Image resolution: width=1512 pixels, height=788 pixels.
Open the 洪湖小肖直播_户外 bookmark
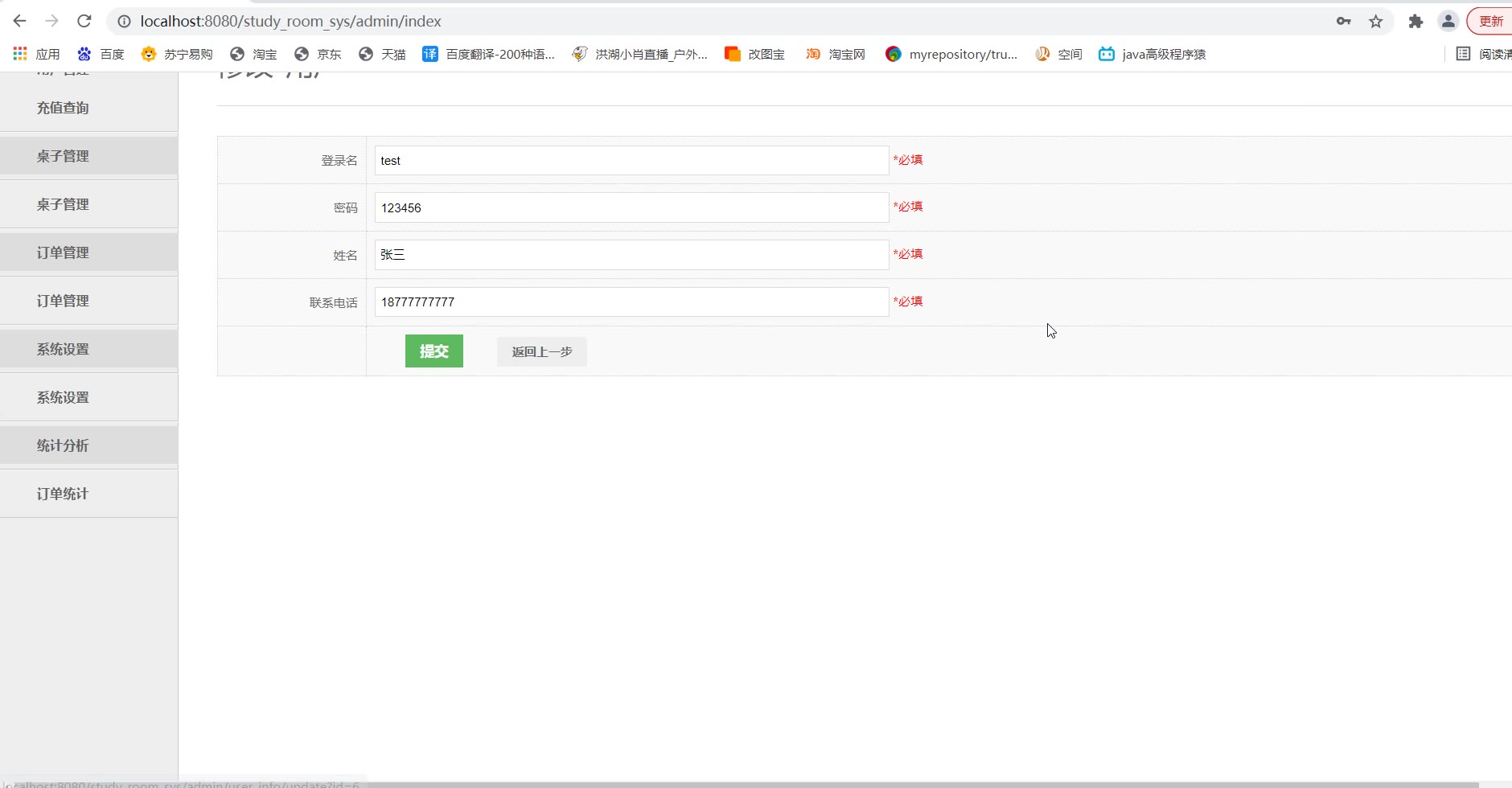coord(640,54)
